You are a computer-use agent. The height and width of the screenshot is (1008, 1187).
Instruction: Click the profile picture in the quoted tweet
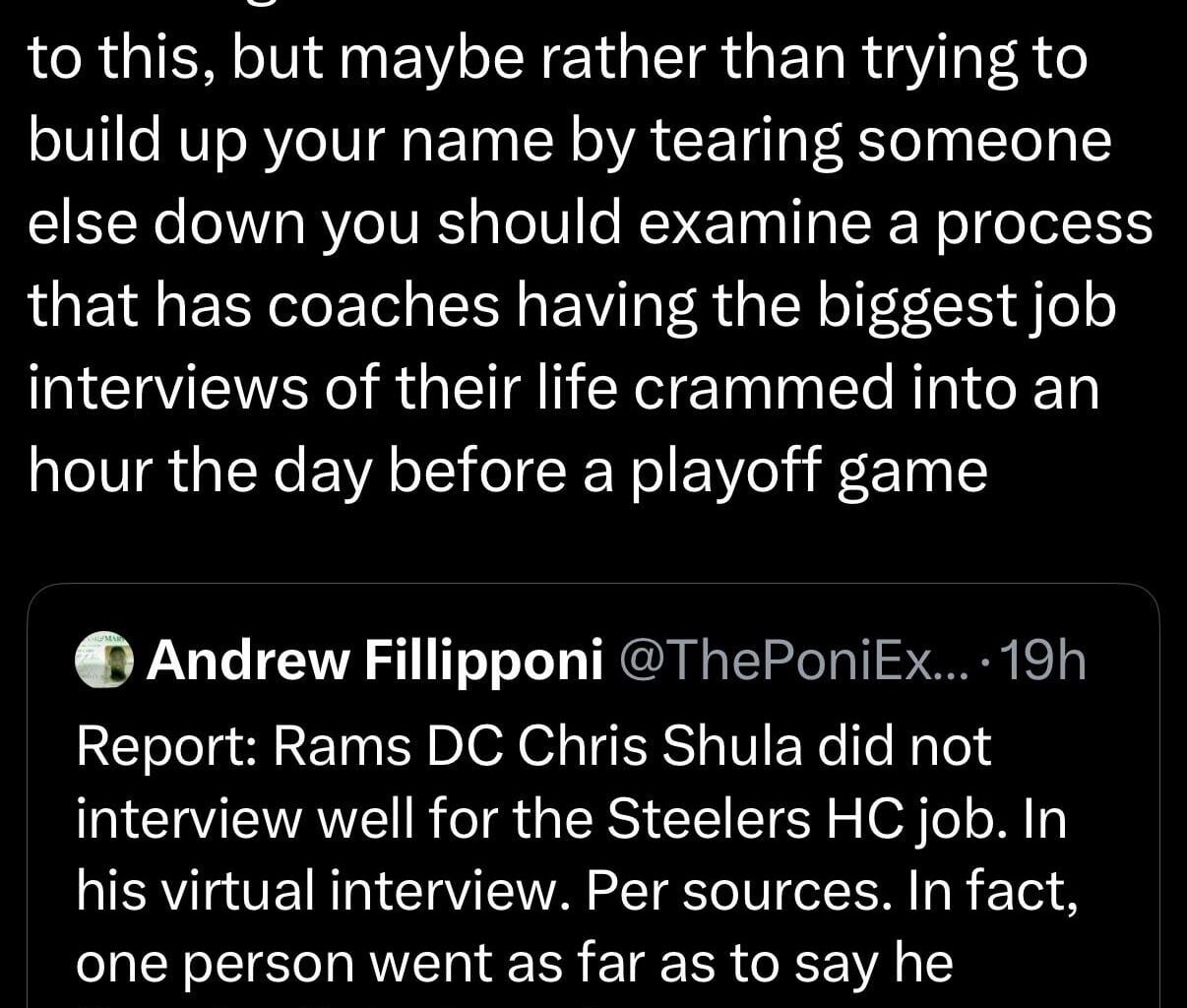[103, 661]
